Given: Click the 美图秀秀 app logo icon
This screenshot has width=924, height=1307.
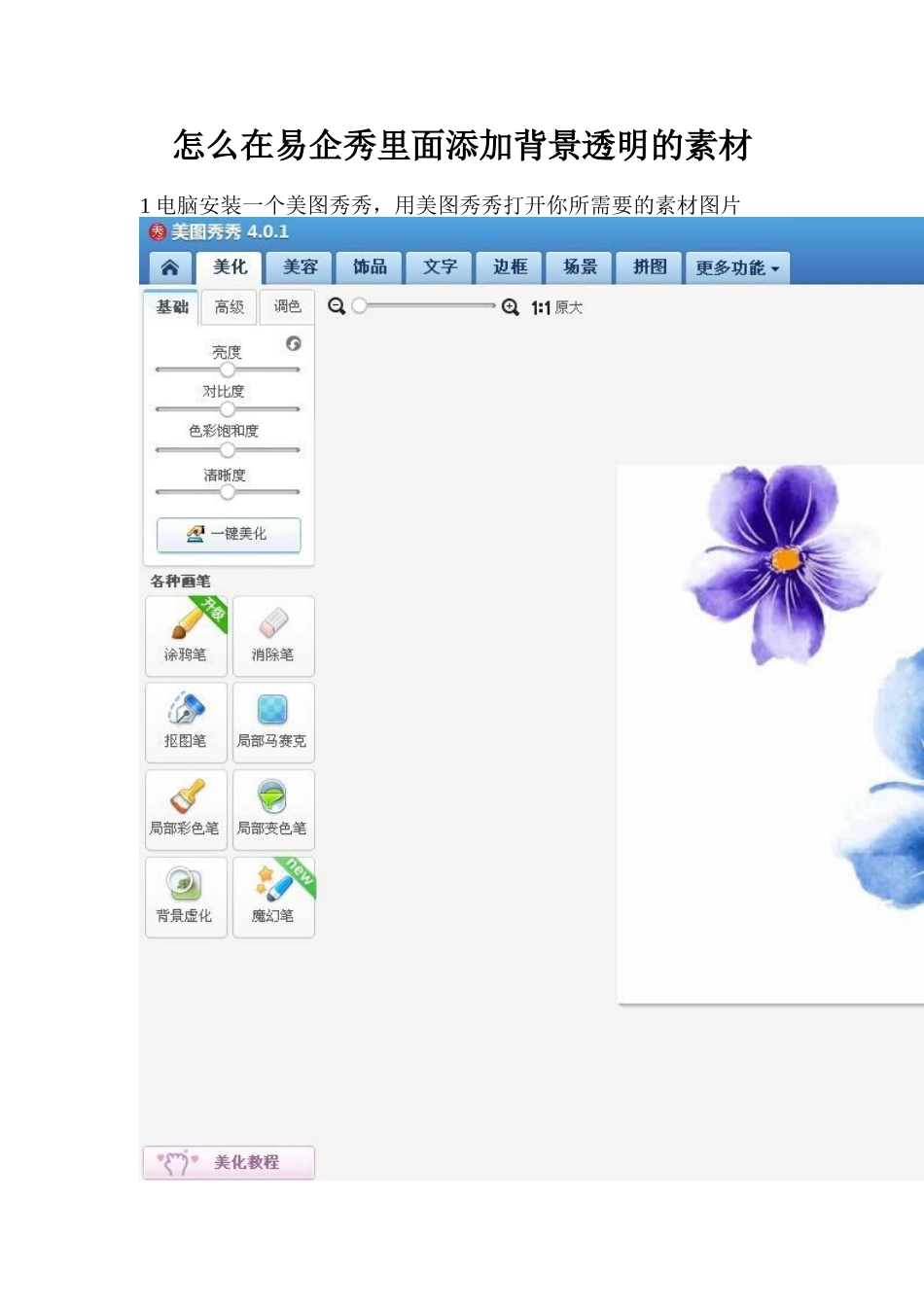Looking at the screenshot, I should [x=158, y=231].
